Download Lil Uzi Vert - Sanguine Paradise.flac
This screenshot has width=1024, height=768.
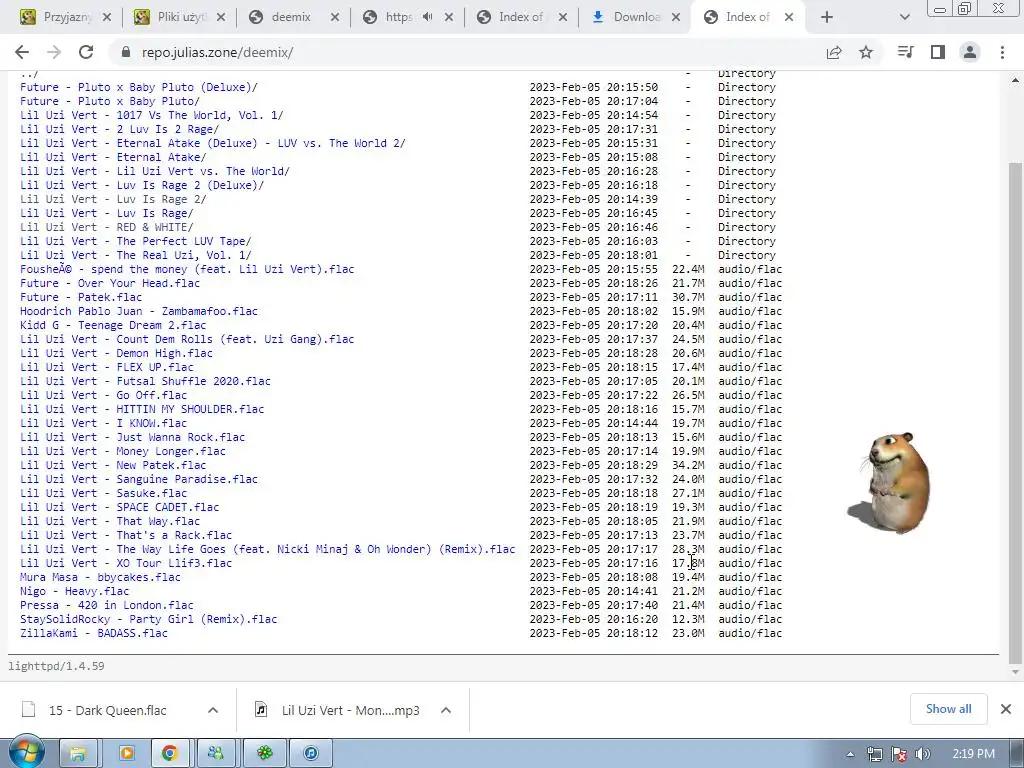(138, 479)
